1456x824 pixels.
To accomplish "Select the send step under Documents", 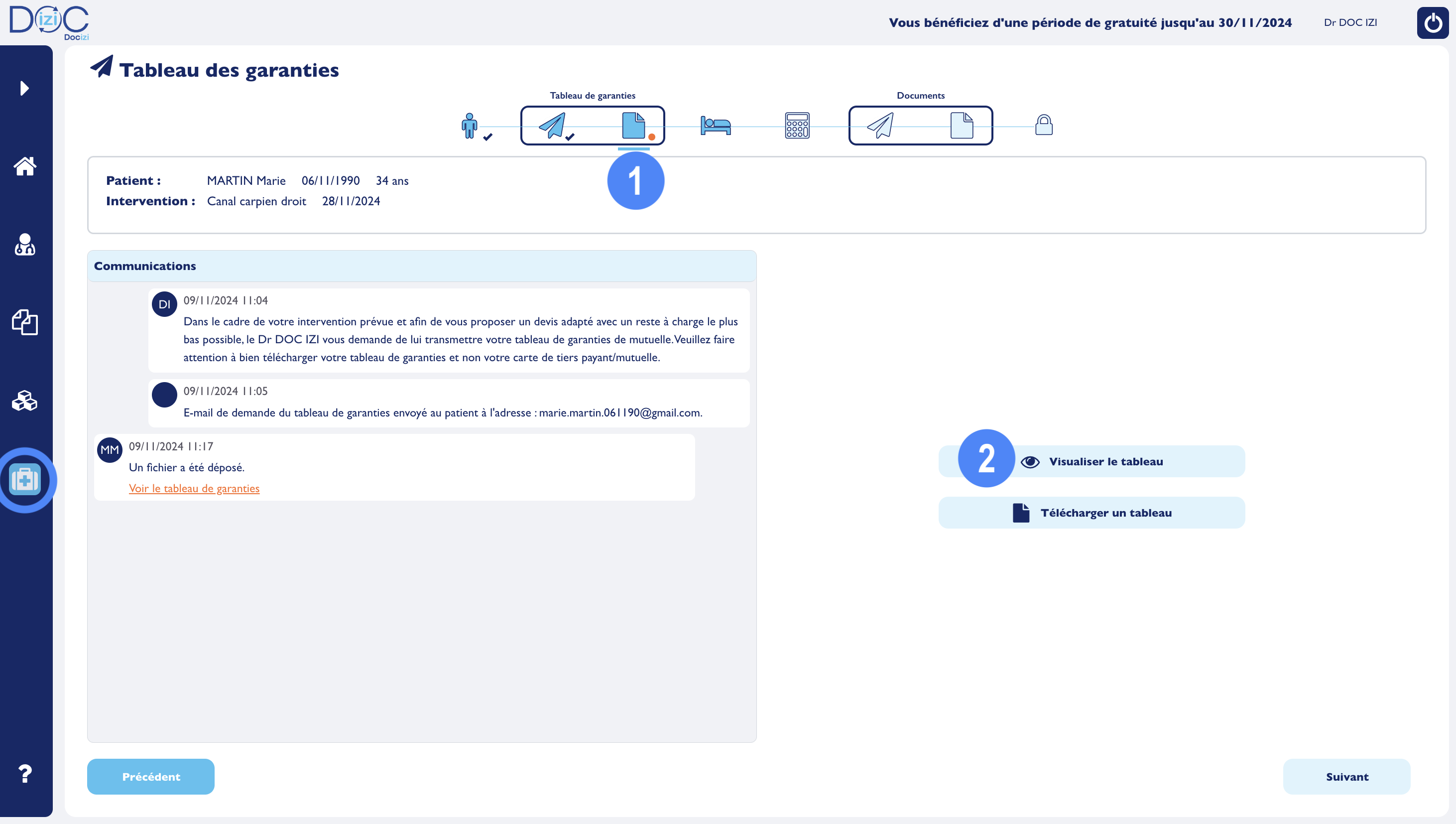I will [880, 126].
